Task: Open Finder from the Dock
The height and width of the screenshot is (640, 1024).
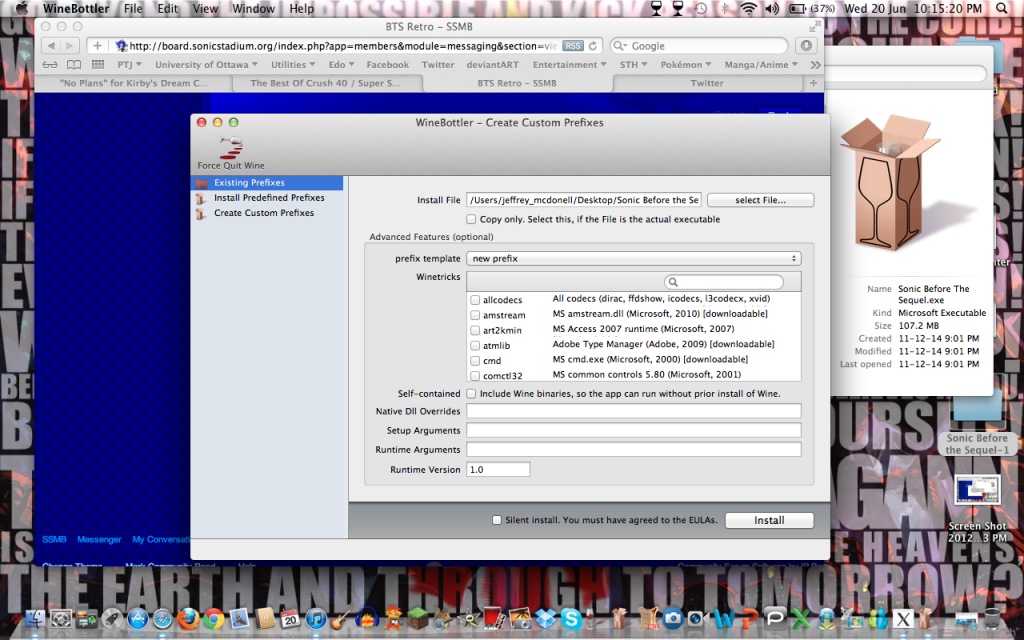Action: 35,618
